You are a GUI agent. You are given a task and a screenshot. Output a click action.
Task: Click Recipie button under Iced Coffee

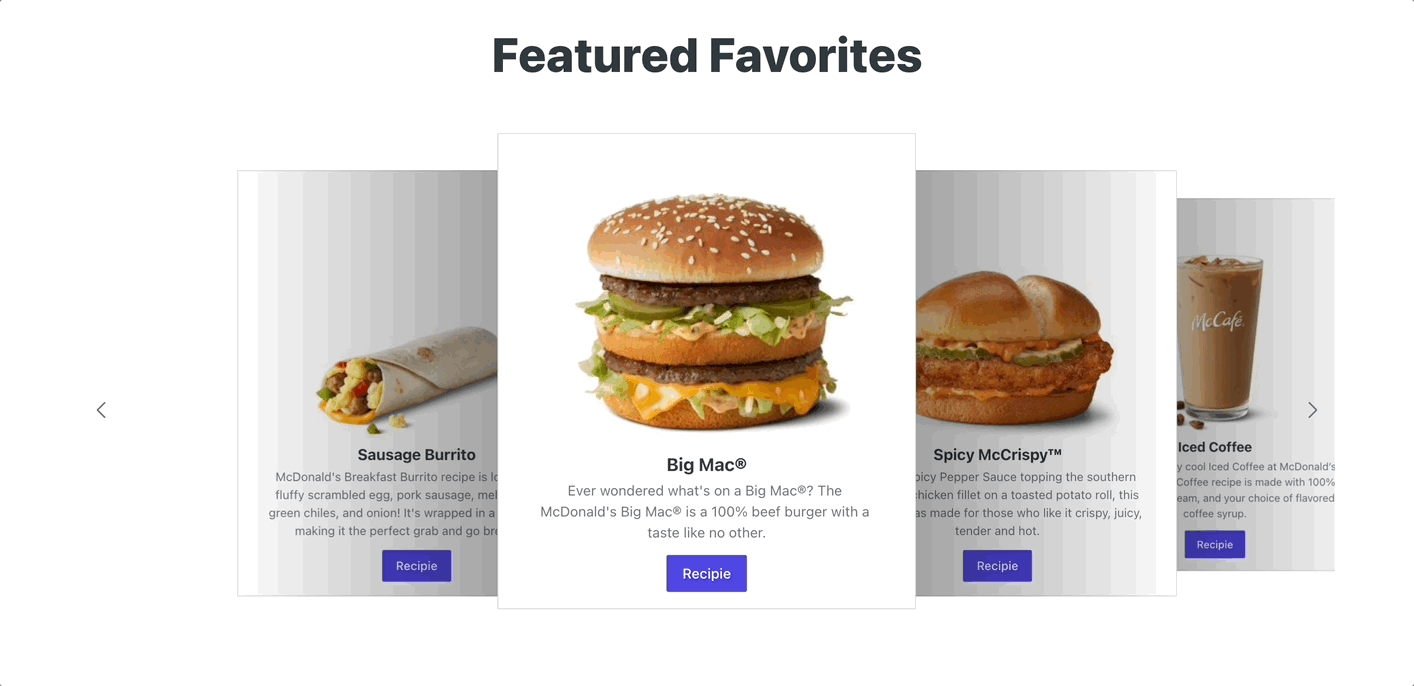coord(1214,545)
